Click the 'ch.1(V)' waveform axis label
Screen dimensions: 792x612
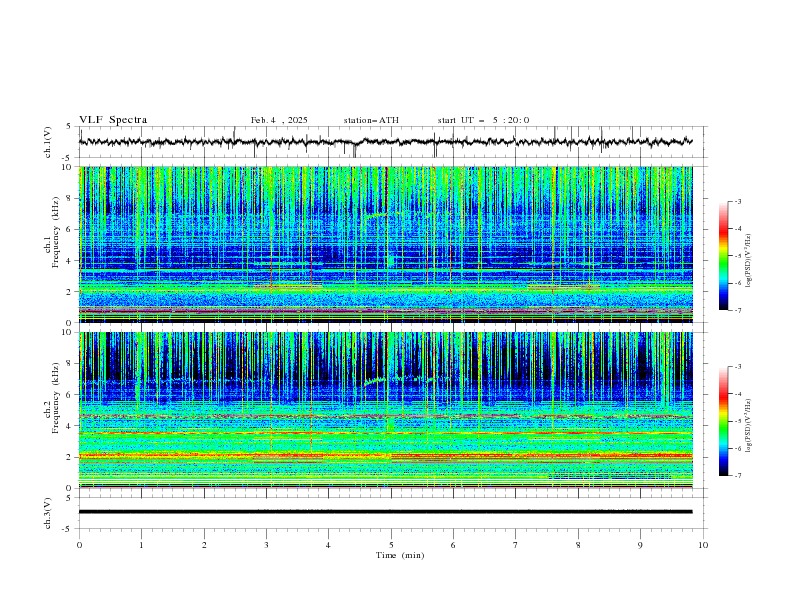click(48, 142)
